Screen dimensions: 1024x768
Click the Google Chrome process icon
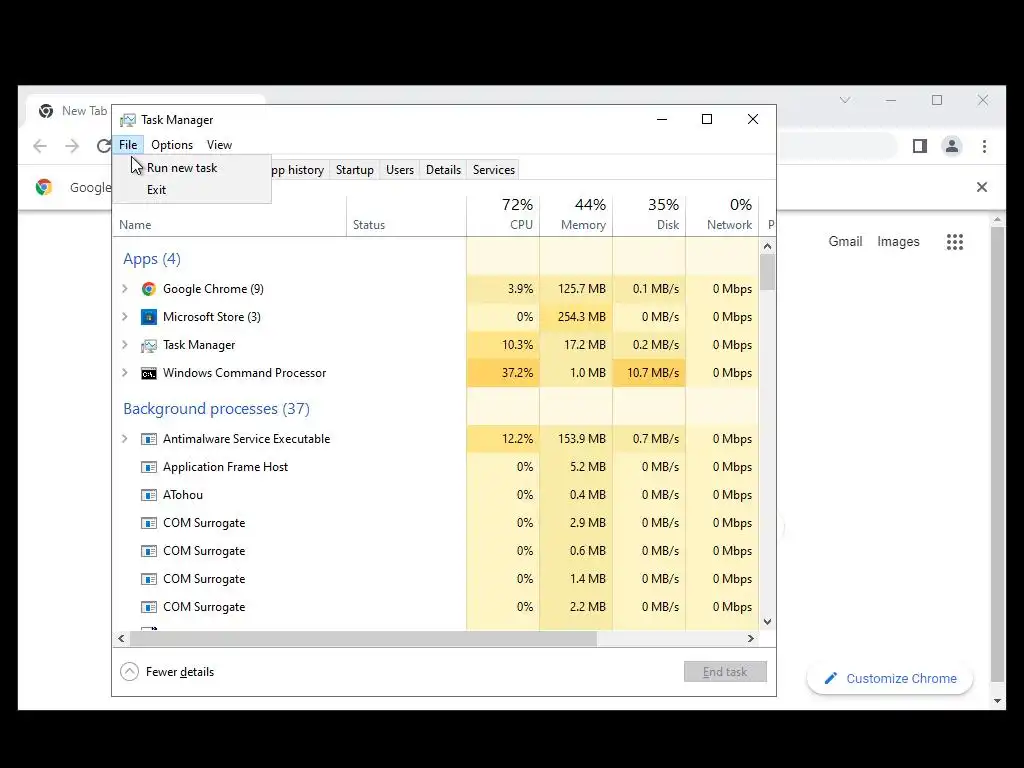coord(149,289)
